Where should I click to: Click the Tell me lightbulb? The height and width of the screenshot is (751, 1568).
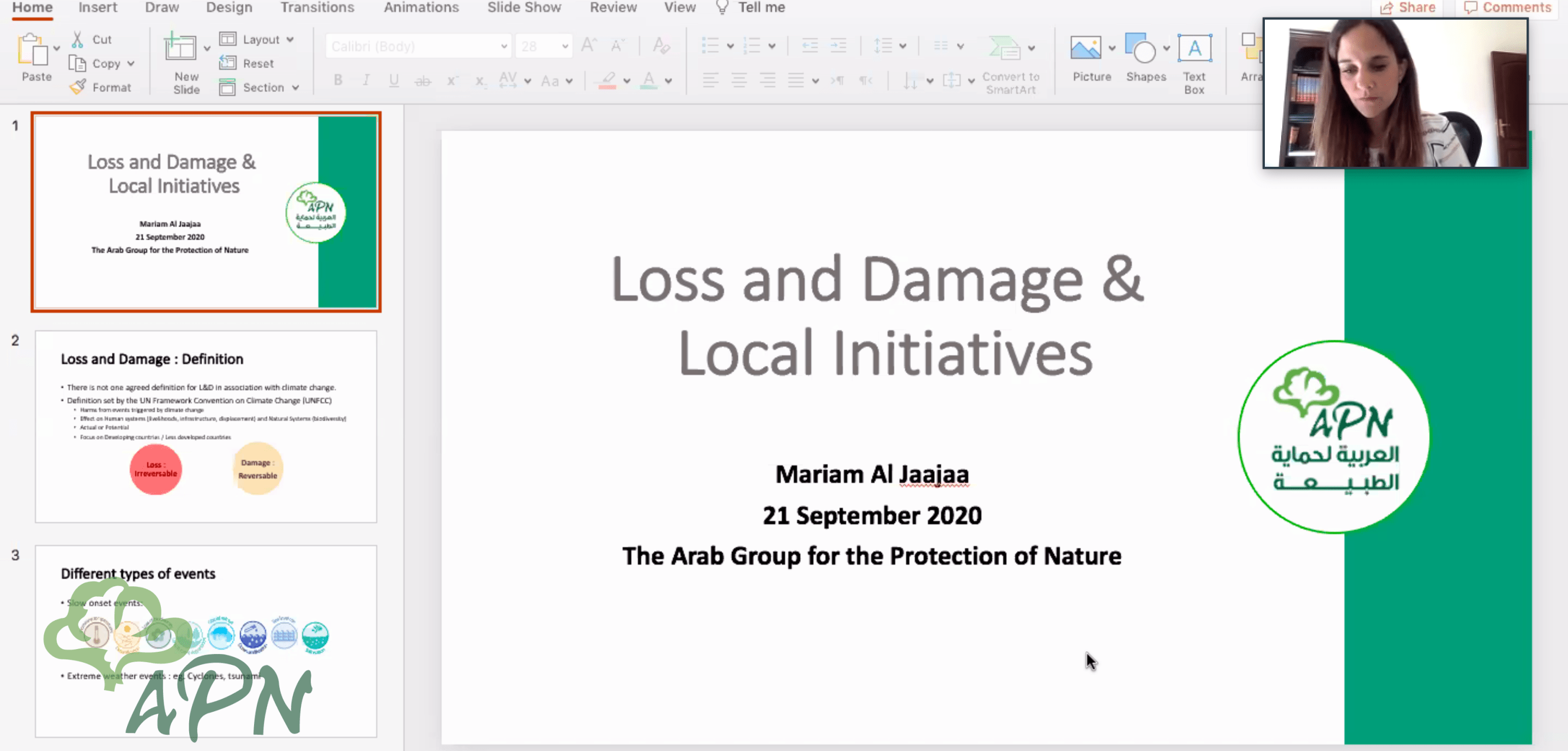[722, 7]
